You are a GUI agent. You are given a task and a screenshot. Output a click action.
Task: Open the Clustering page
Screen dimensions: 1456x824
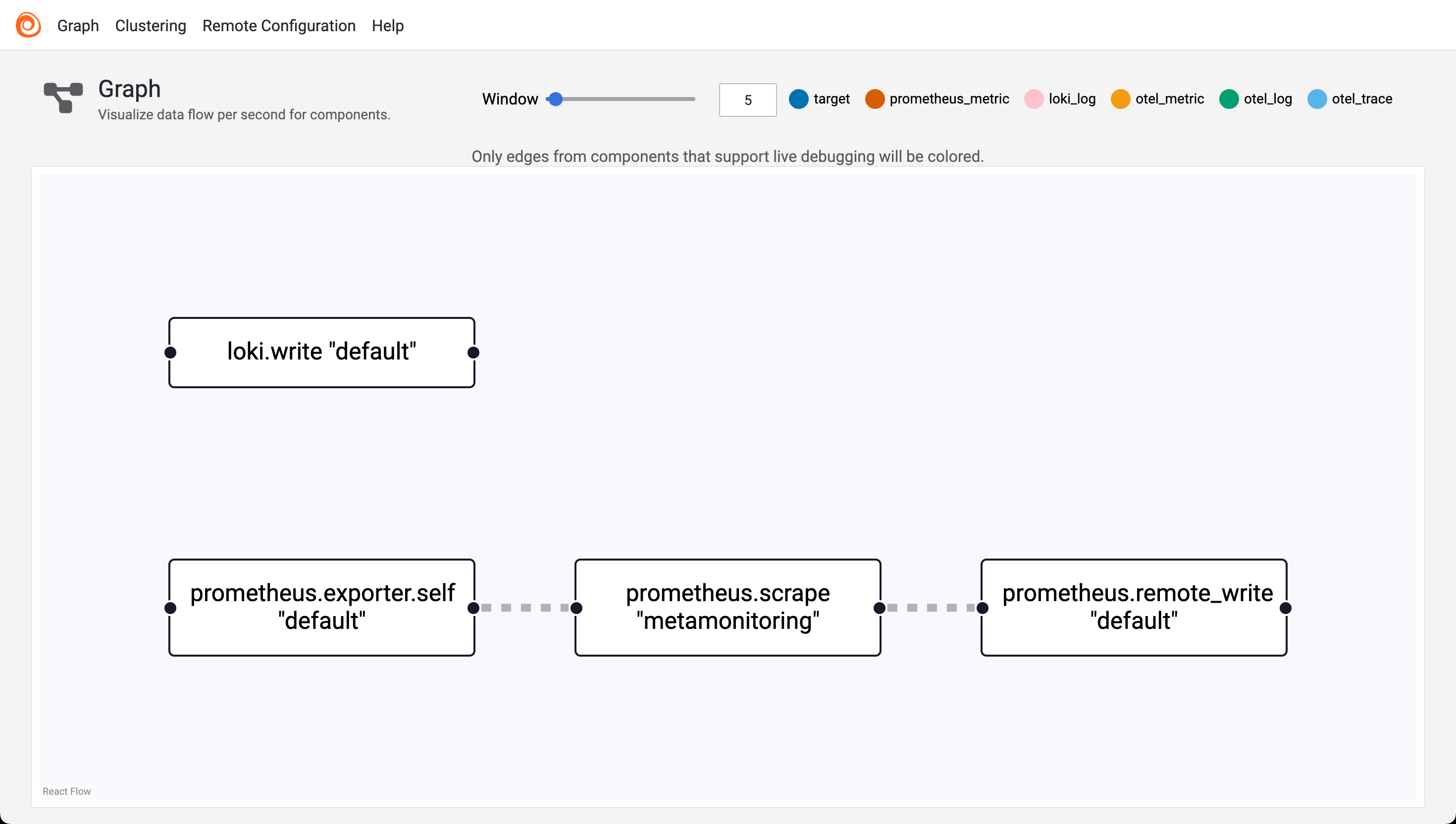(x=151, y=25)
